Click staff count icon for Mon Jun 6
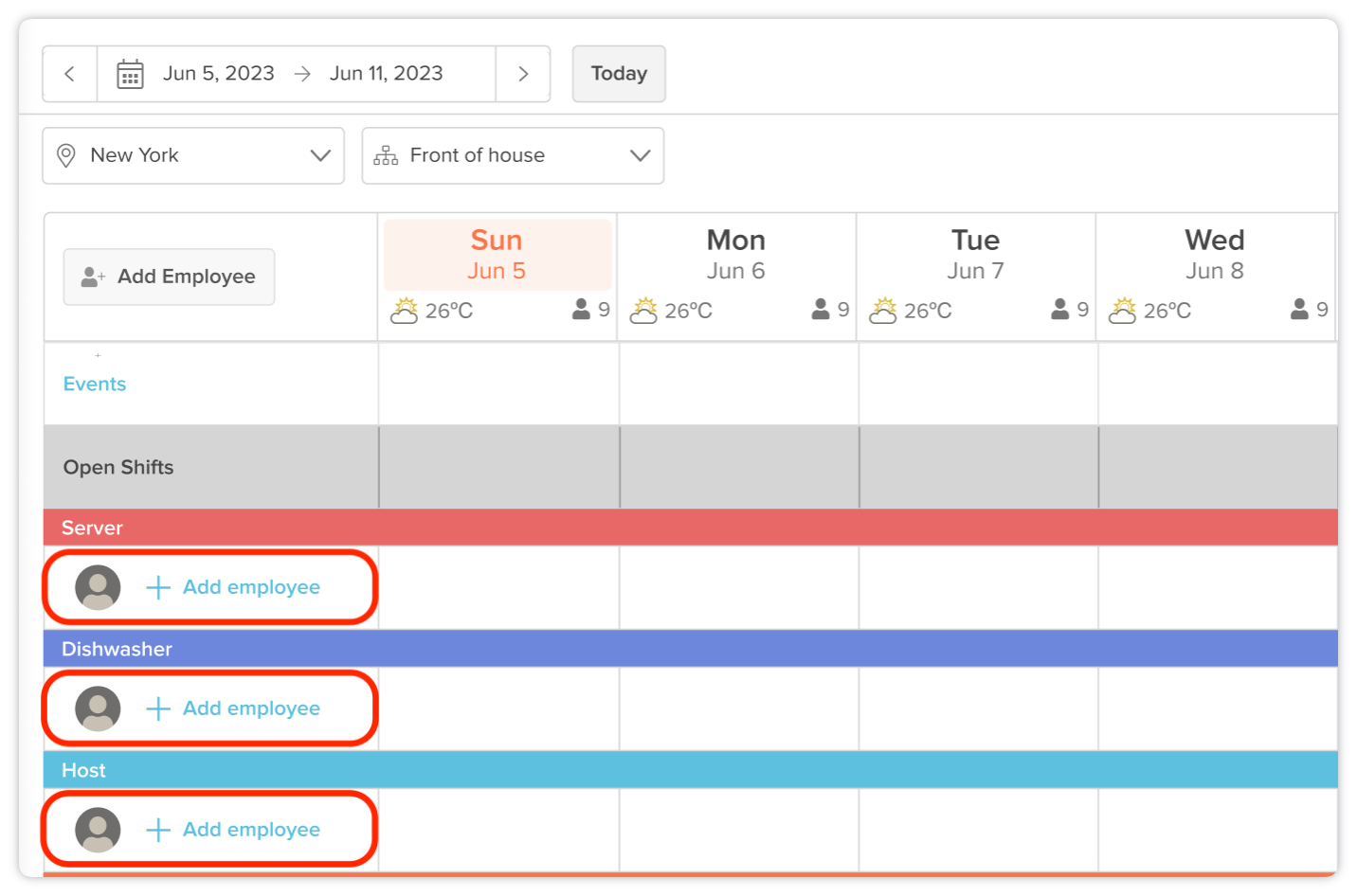This screenshot has width=1357, height=896. [x=821, y=310]
